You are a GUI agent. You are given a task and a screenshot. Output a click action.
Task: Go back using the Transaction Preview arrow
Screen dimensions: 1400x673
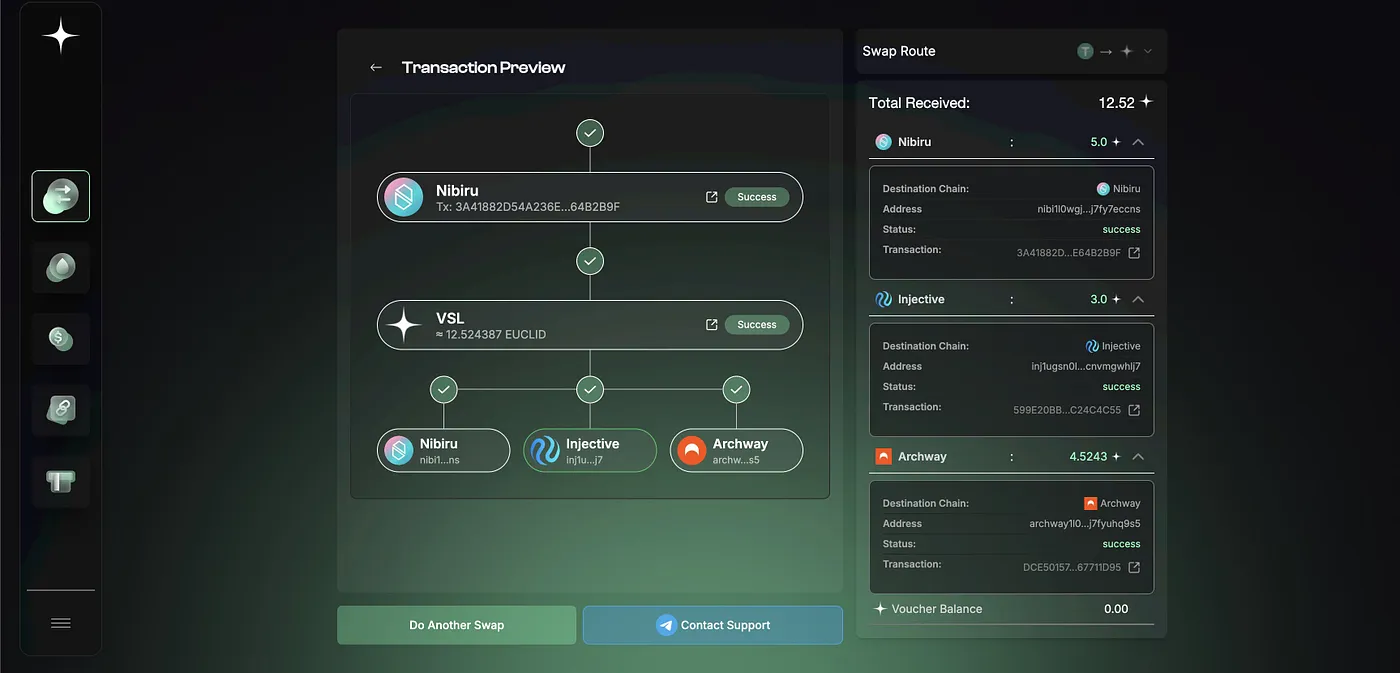(375, 67)
